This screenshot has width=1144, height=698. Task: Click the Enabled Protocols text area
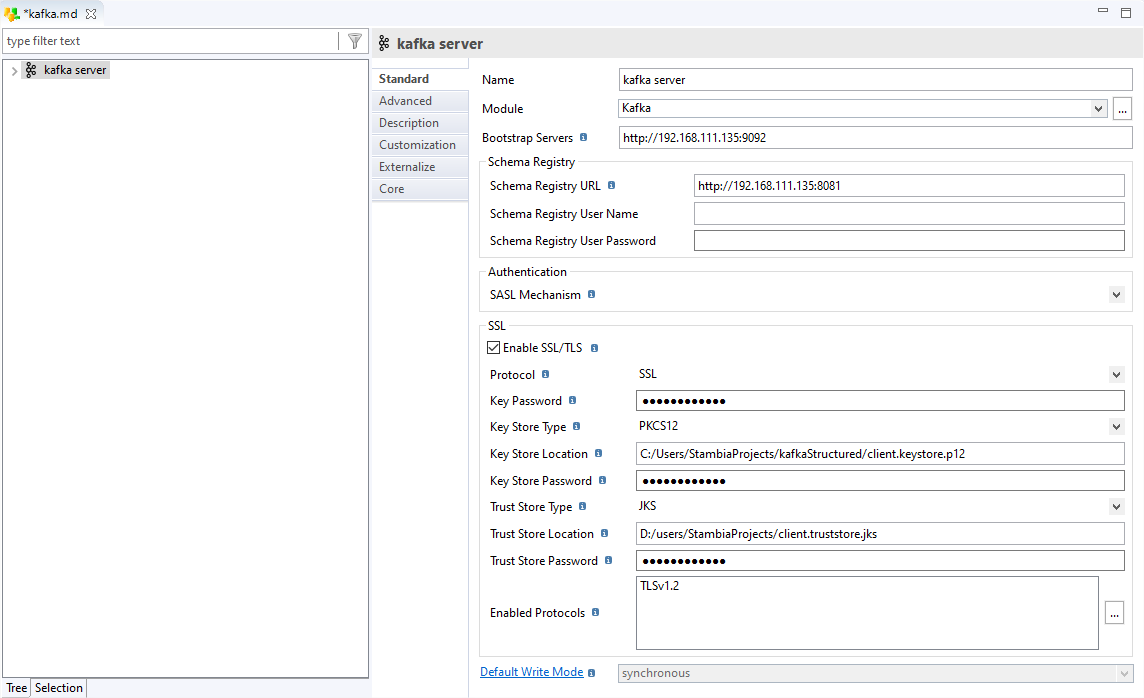(867, 613)
